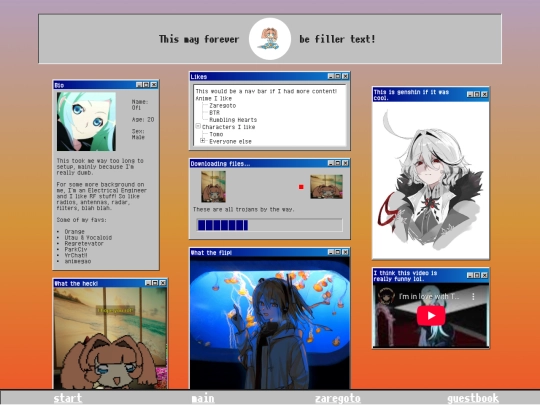
Task: Click the round mascot avatar in the header
Action: [x=270, y=39]
